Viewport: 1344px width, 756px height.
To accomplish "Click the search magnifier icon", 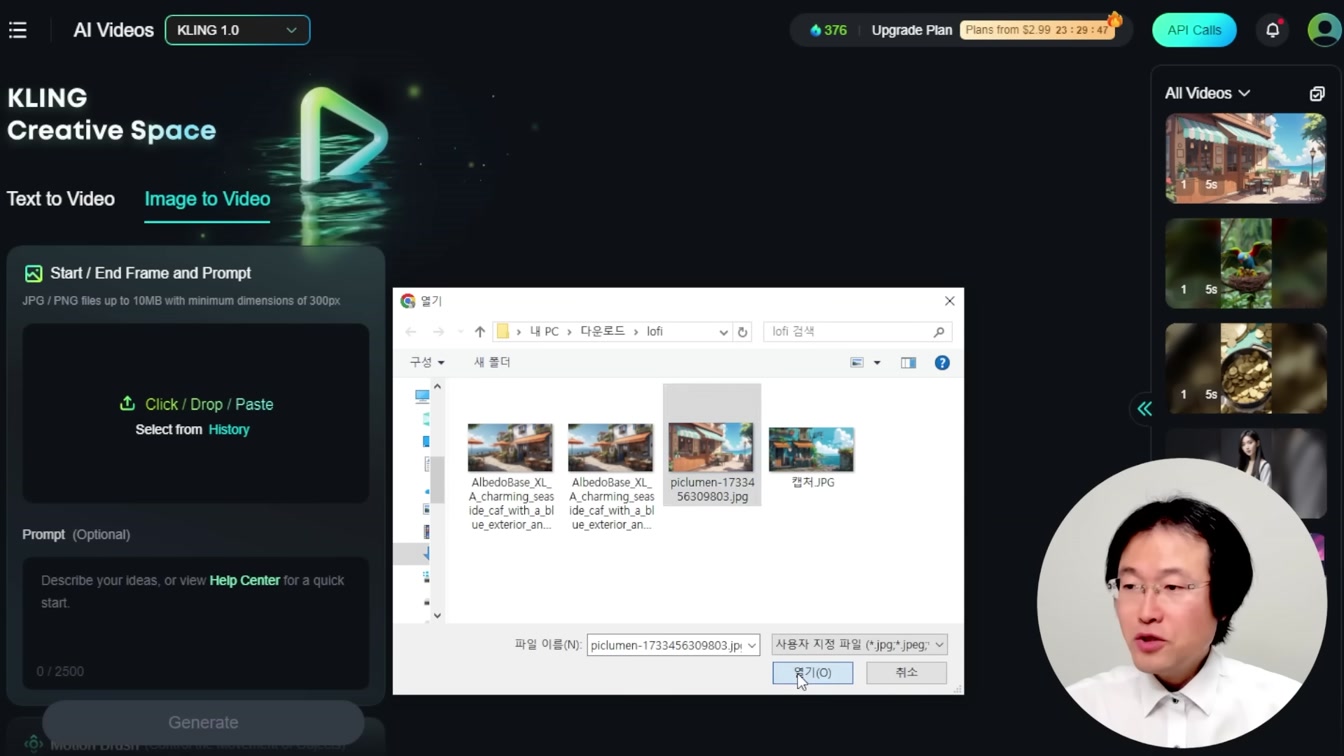I will point(939,332).
